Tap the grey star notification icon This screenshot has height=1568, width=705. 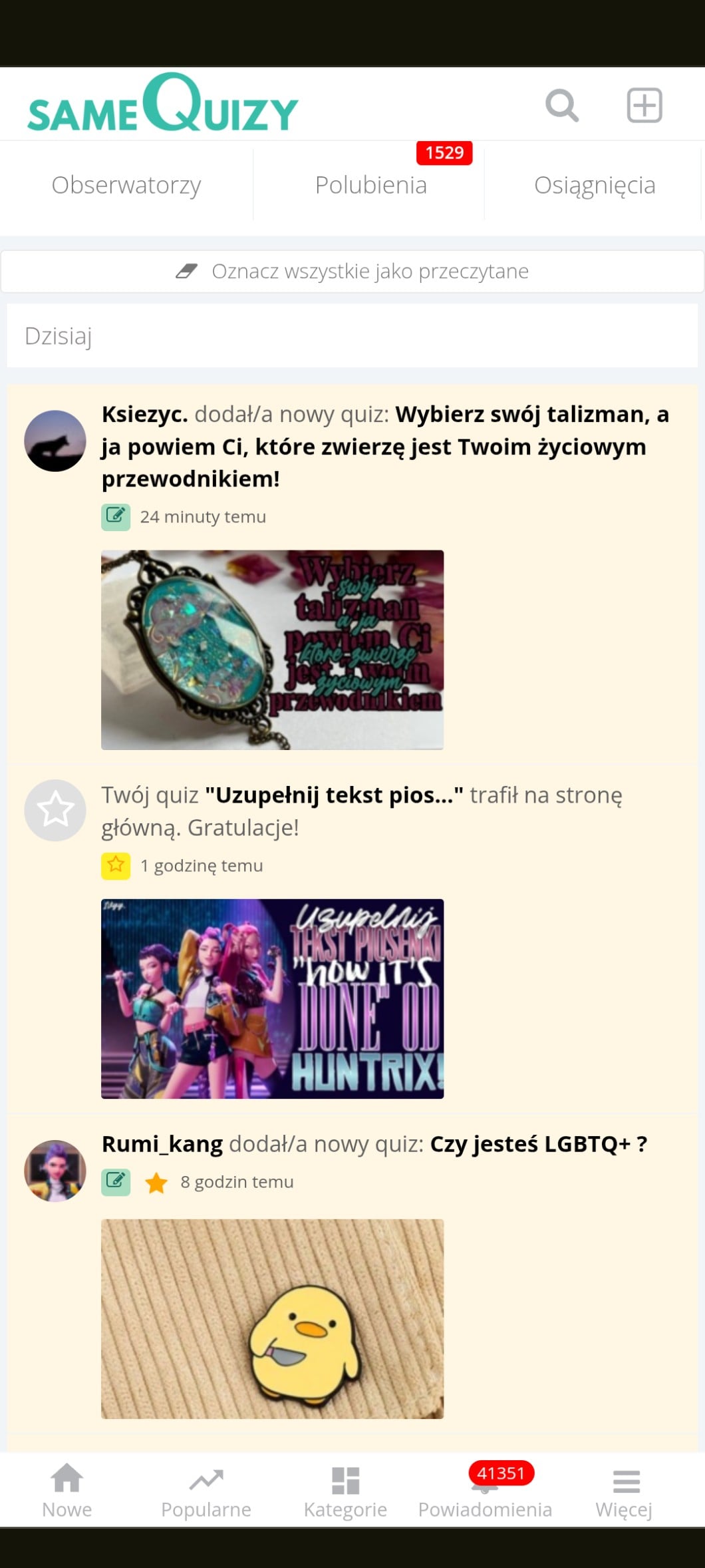pos(55,810)
